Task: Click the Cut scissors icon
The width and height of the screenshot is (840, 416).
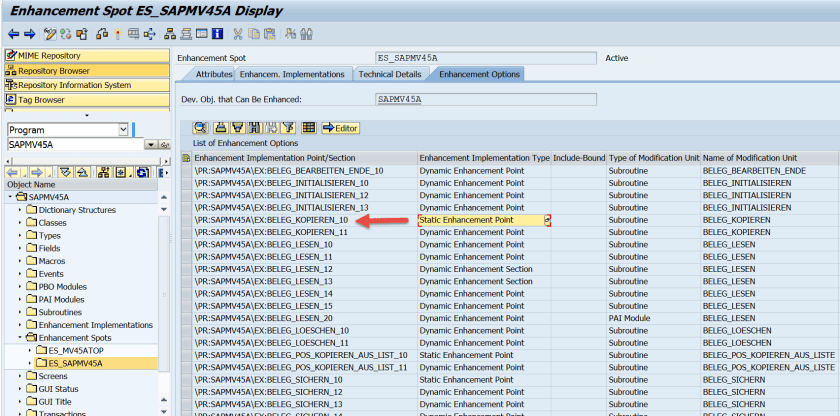Action: 238,34
